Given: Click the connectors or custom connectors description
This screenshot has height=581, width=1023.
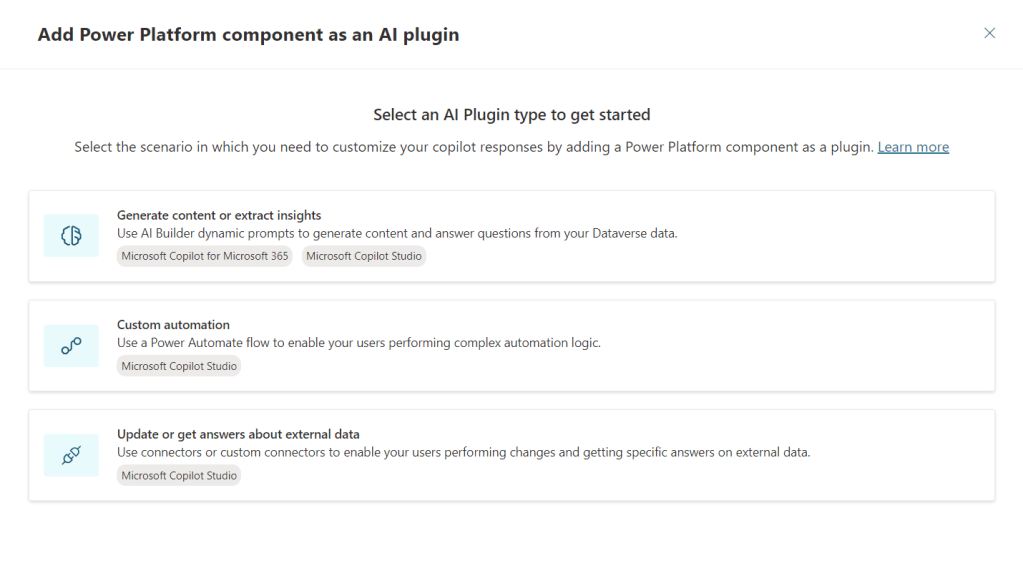Looking at the screenshot, I should 463,453.
